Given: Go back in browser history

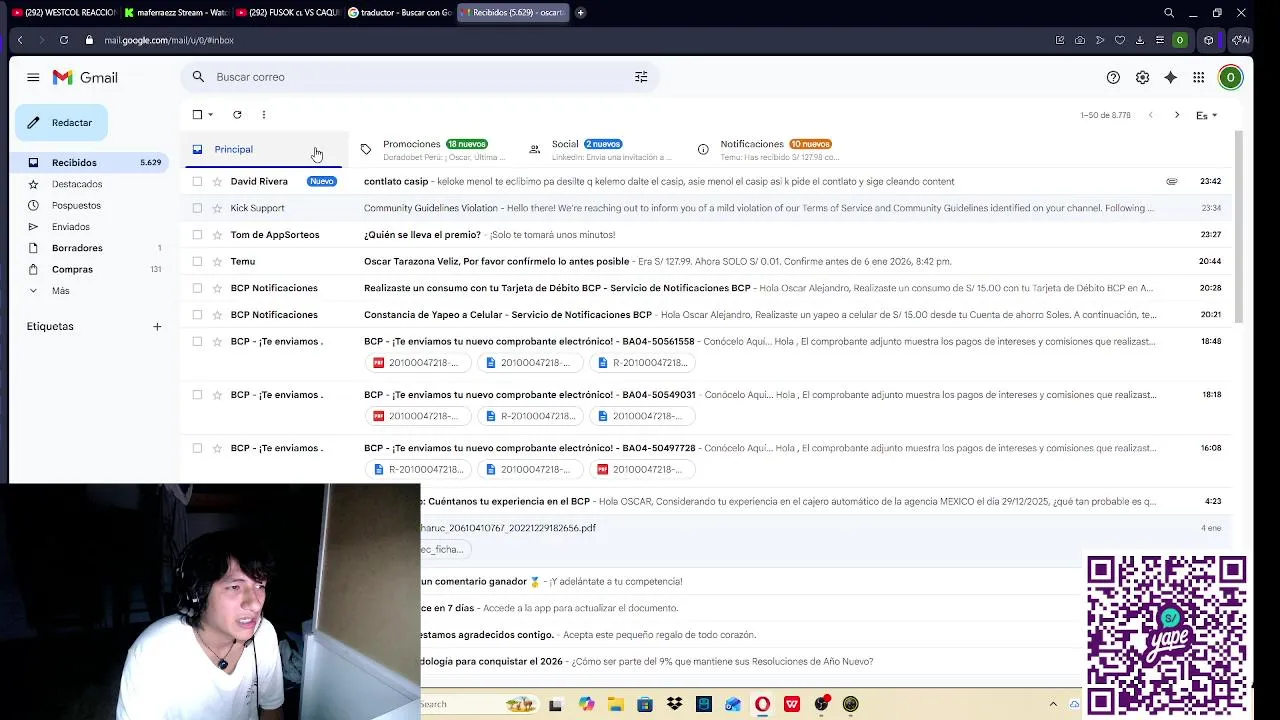Looking at the screenshot, I should 20,40.
